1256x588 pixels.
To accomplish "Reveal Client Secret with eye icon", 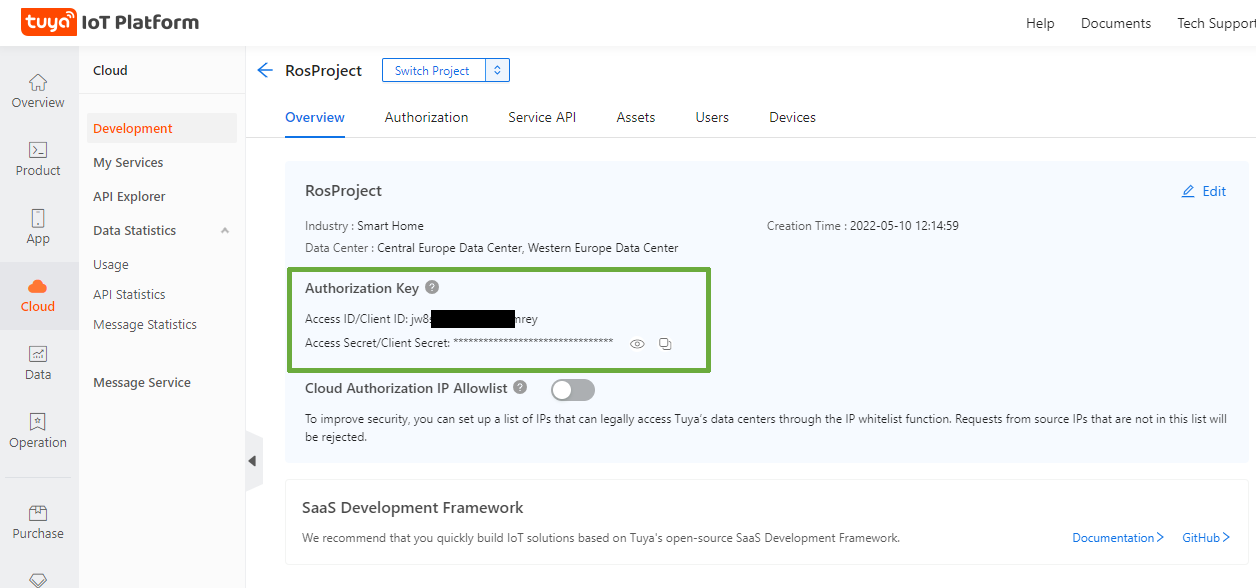I will pyautogui.click(x=637, y=344).
